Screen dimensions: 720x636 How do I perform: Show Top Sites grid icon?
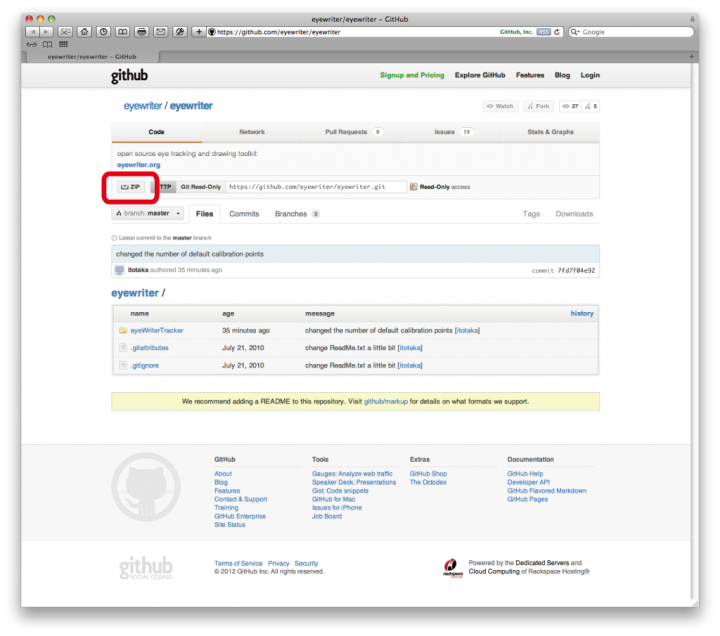pyautogui.click(x=63, y=45)
